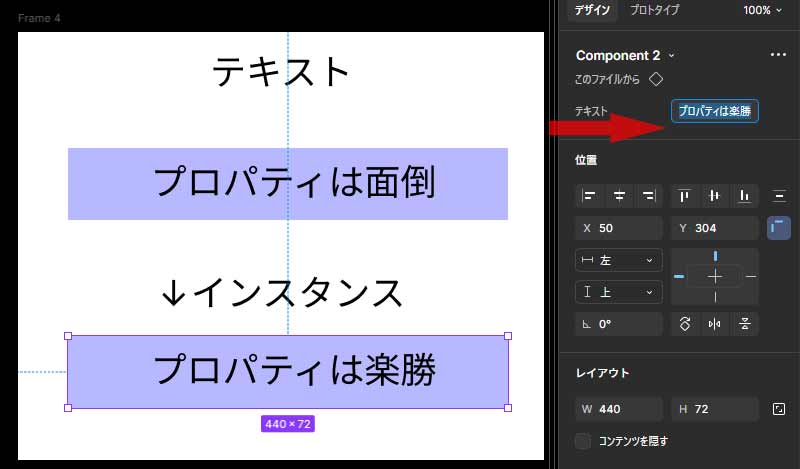800x469 pixels.
Task: Go to main component diamond icon
Action: (656, 79)
